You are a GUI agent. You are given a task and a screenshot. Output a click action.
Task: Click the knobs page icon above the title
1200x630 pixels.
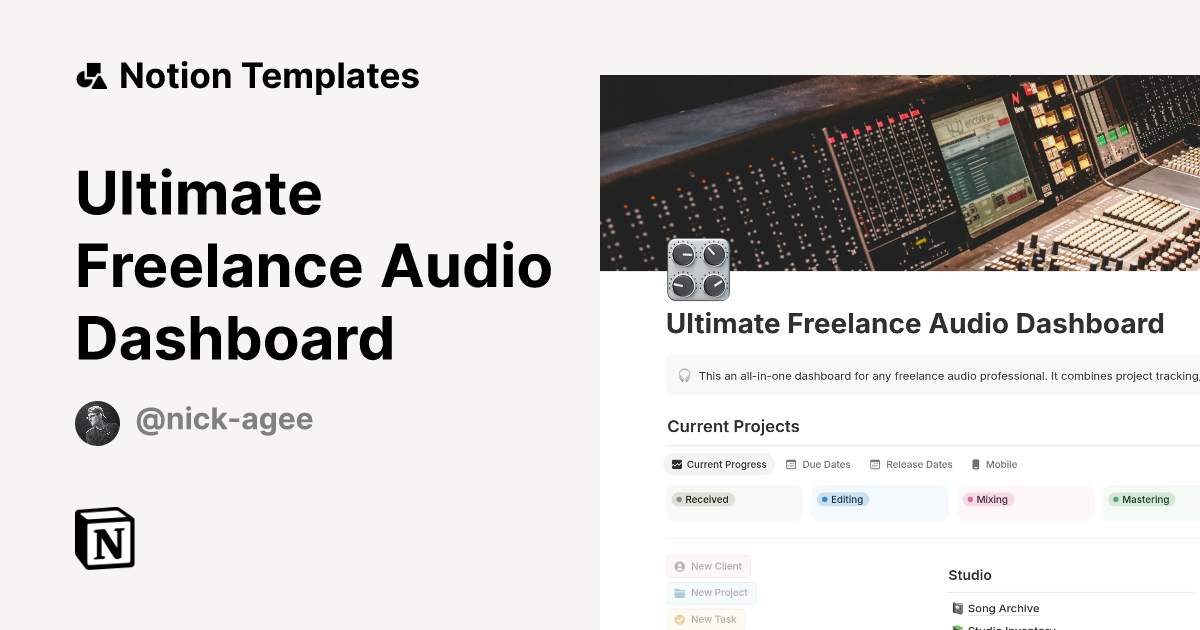click(697, 269)
